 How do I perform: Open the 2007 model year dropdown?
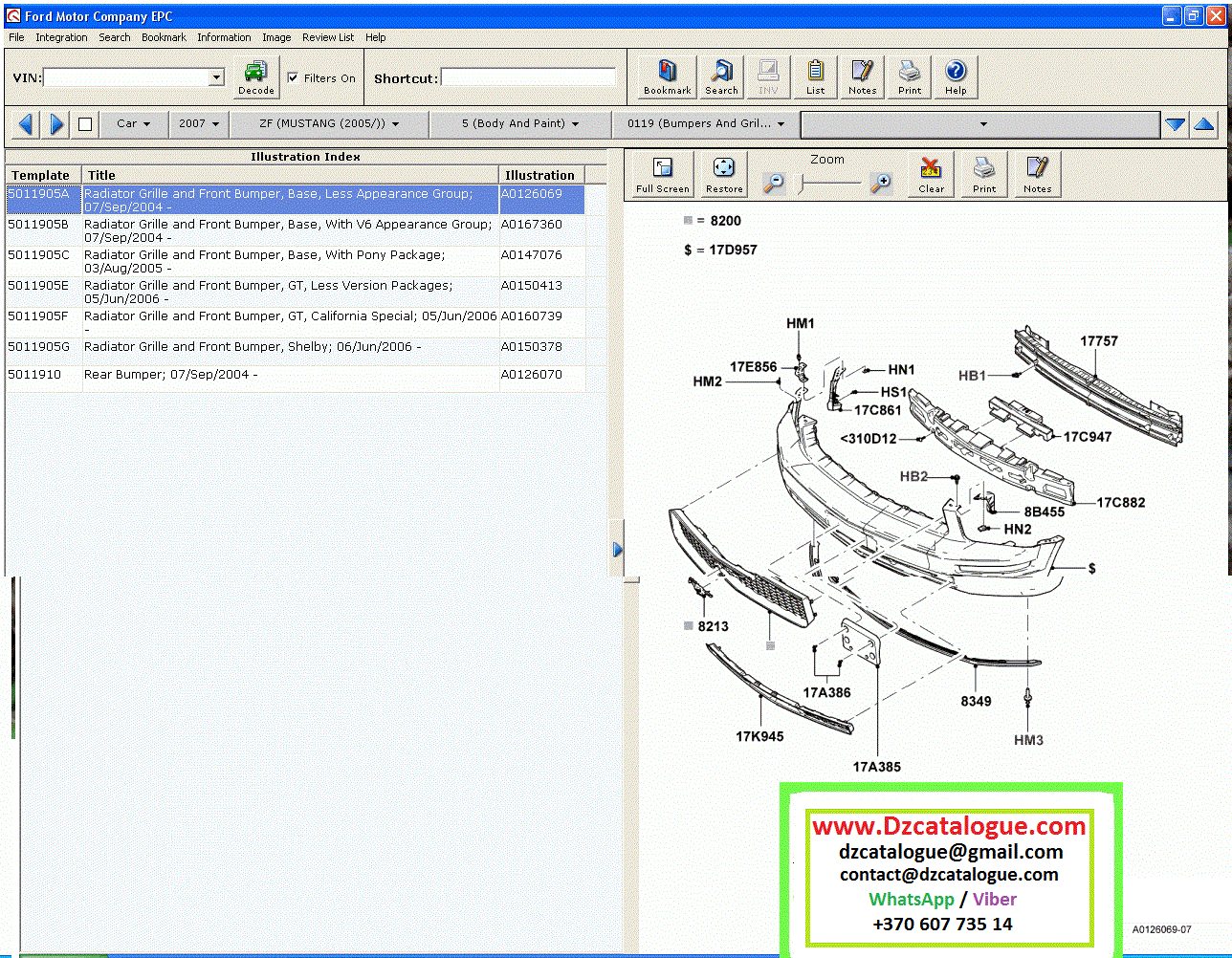[x=199, y=123]
